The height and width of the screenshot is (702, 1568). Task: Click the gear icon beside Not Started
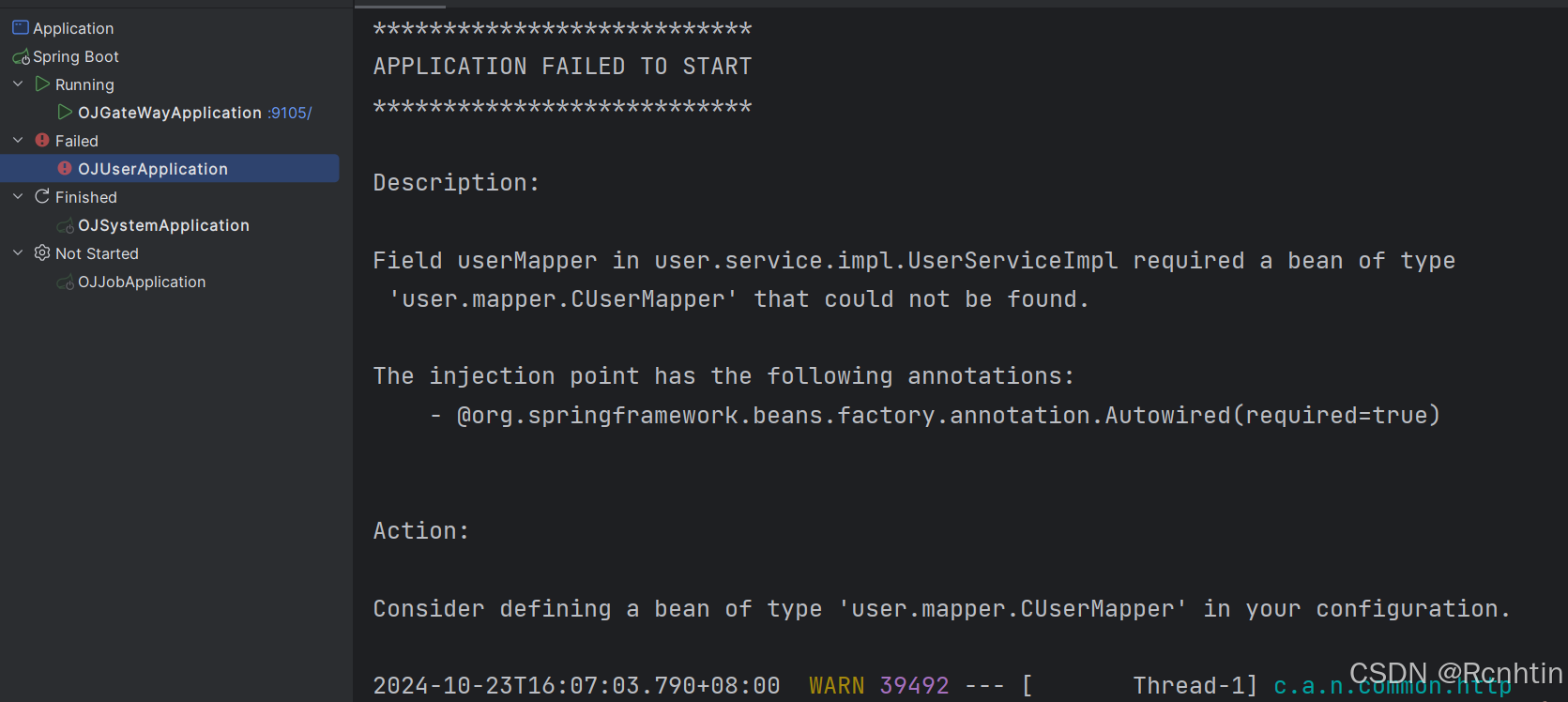(x=41, y=253)
